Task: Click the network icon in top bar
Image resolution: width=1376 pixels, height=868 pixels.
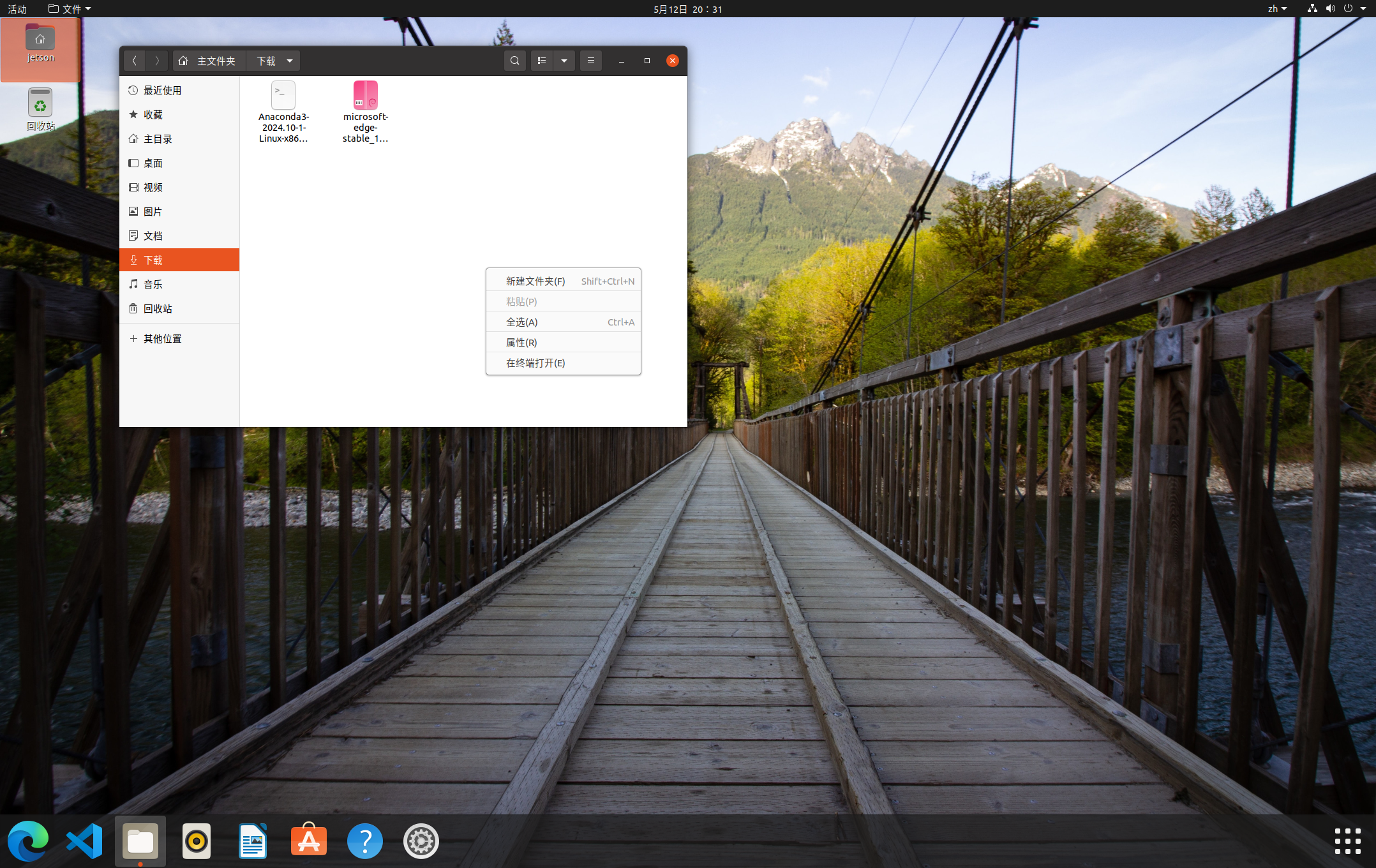Action: coord(1312,9)
